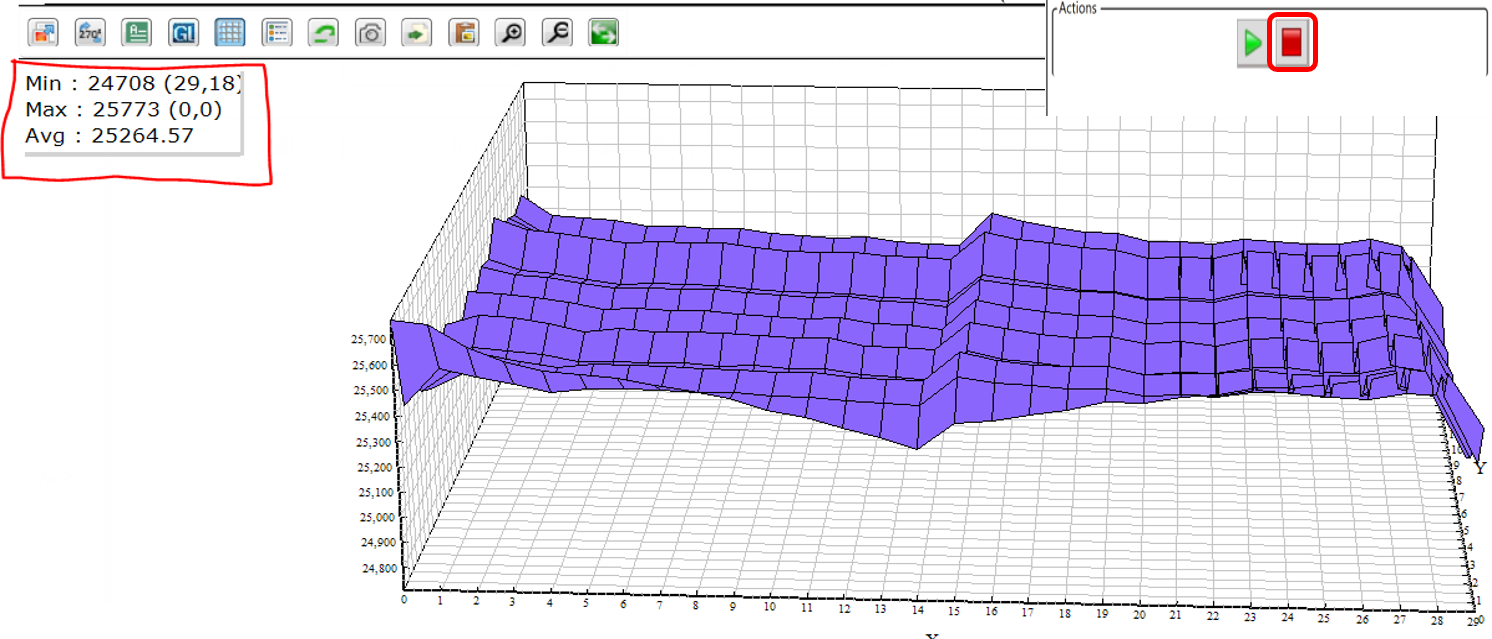1492x639 pixels.
Task: Click the Max value line in stats box
Action: (123, 109)
